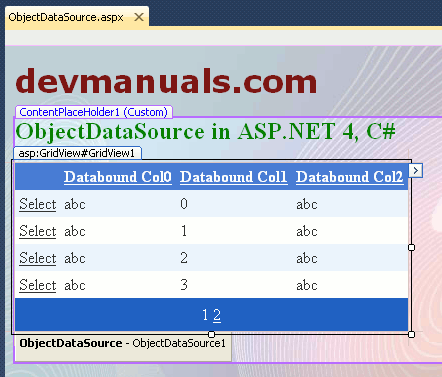This screenshot has height=377, width=442.
Task: Click the ObjectDataSource in ASP.NET 4 heading
Action: click(x=205, y=131)
